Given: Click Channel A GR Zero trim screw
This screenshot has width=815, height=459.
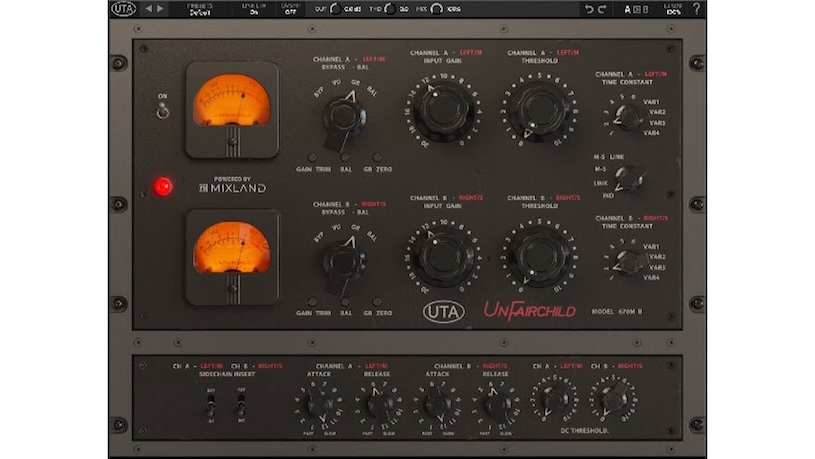Looking at the screenshot, I should tap(377, 157).
